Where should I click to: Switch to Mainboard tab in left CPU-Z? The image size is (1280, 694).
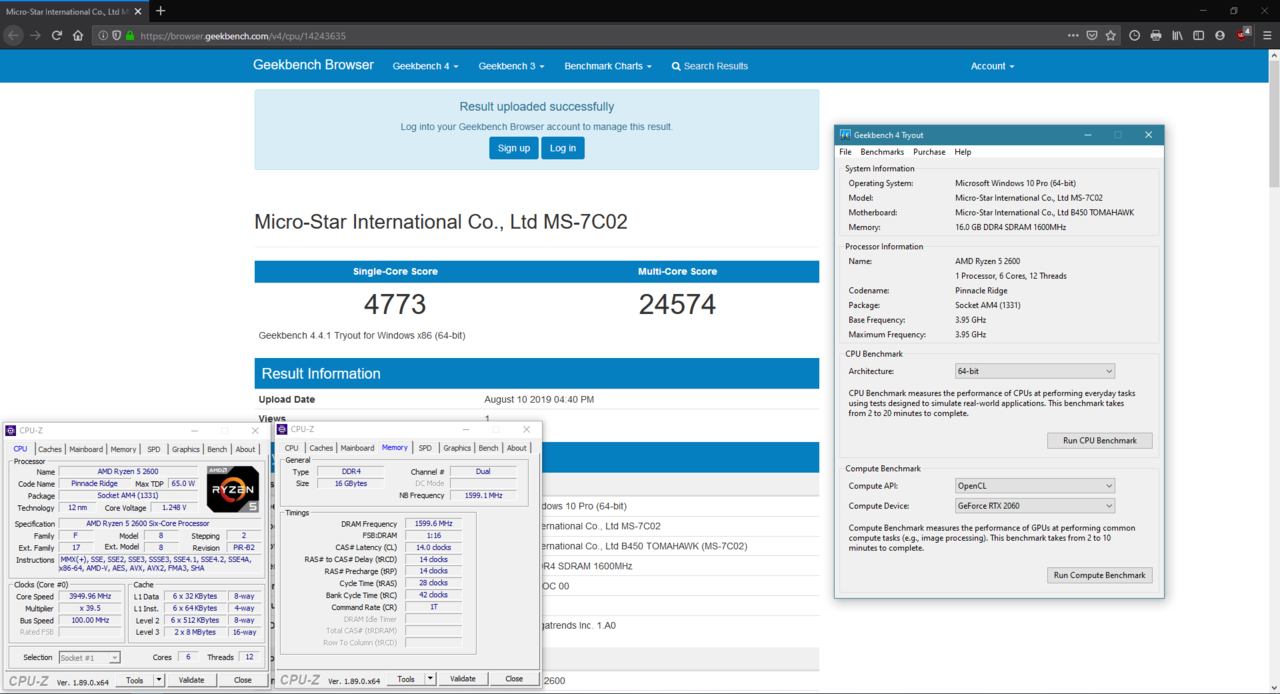tap(86, 449)
